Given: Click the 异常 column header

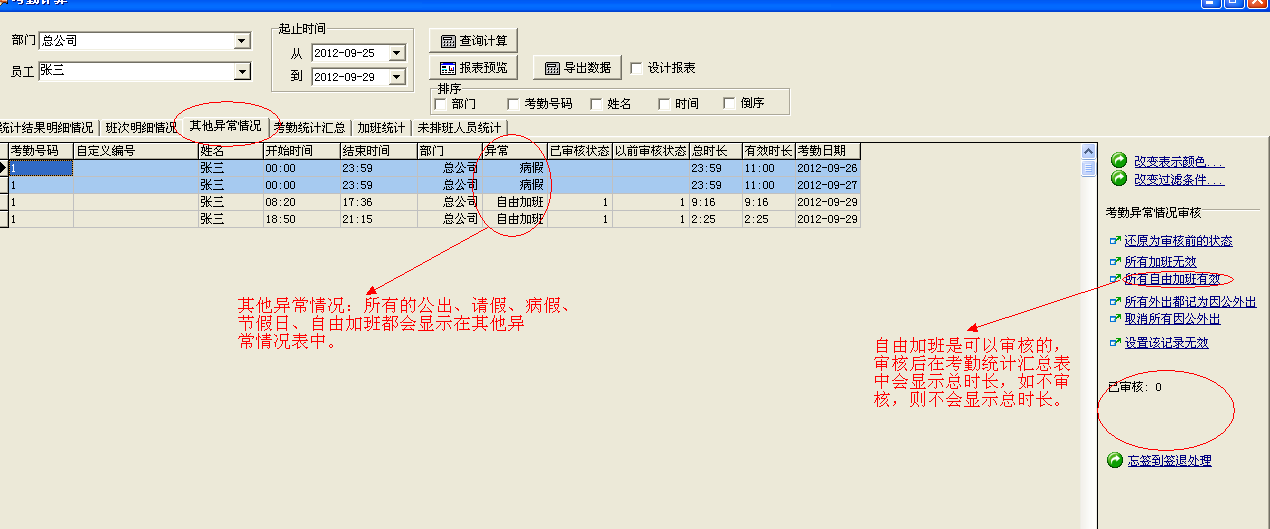Looking at the screenshot, I should point(514,151).
